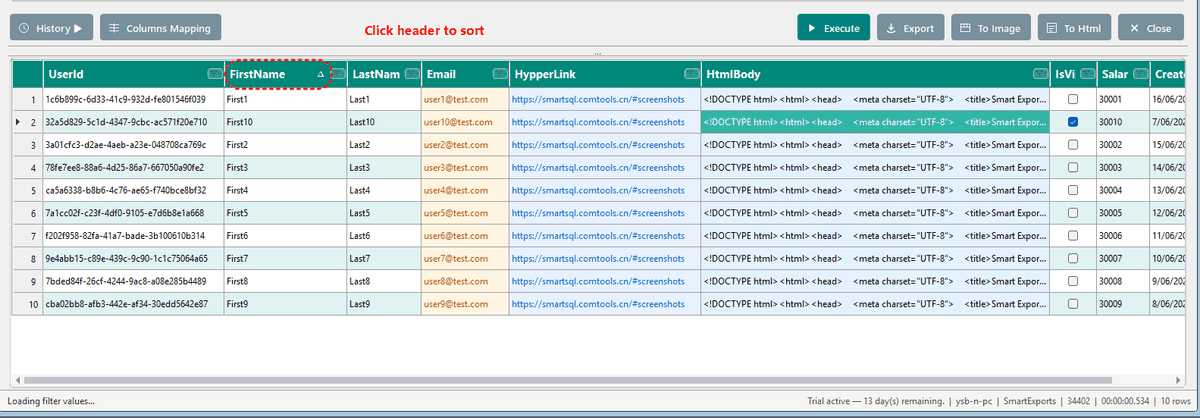Viewport: 1200px width, 418px height.
Task: Select UserId cell 1c6b899c-6d33-41c9-932d-fe801546f039
Action: 132,99
